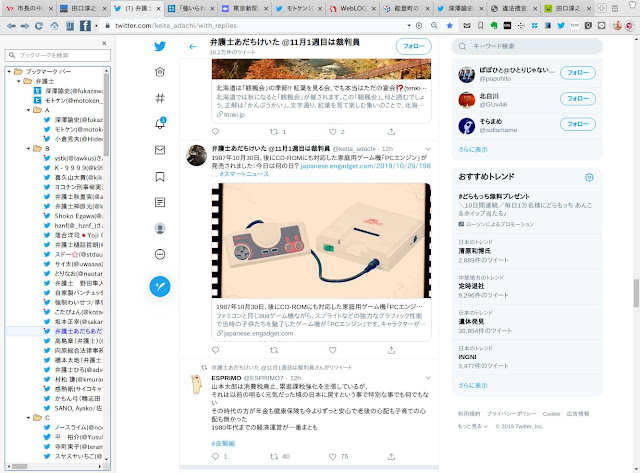The width and height of the screenshot is (640, 473).
Task: Follow suggested user ぽぽひと
Action: tap(578, 73)
